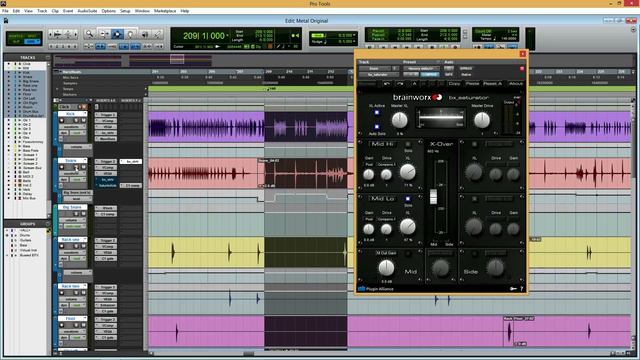Toggle the Side Hi band enable button
The image size is (640, 360).
pyautogui.click(x=474, y=144)
